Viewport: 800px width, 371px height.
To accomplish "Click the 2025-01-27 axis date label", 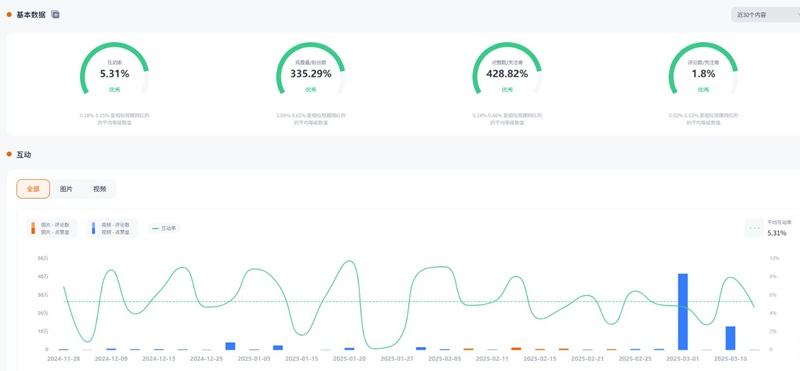I will tap(397, 359).
